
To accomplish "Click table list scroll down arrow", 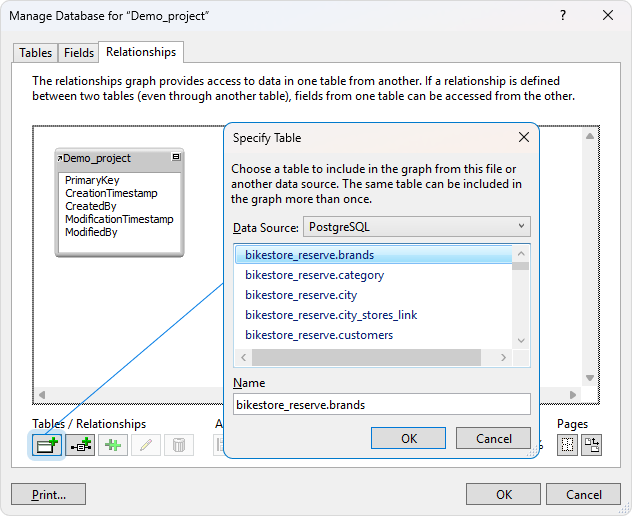I will point(521,341).
